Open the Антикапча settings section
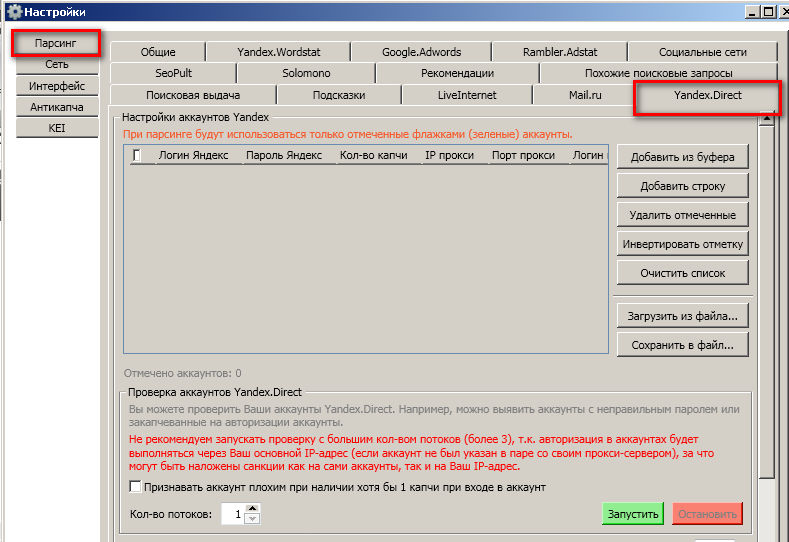 57,107
